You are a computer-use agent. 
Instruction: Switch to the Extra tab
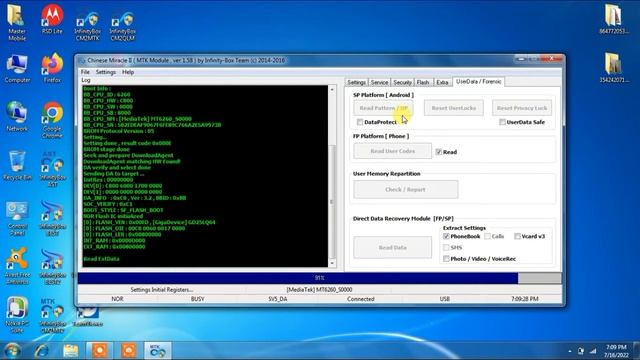[x=442, y=82]
